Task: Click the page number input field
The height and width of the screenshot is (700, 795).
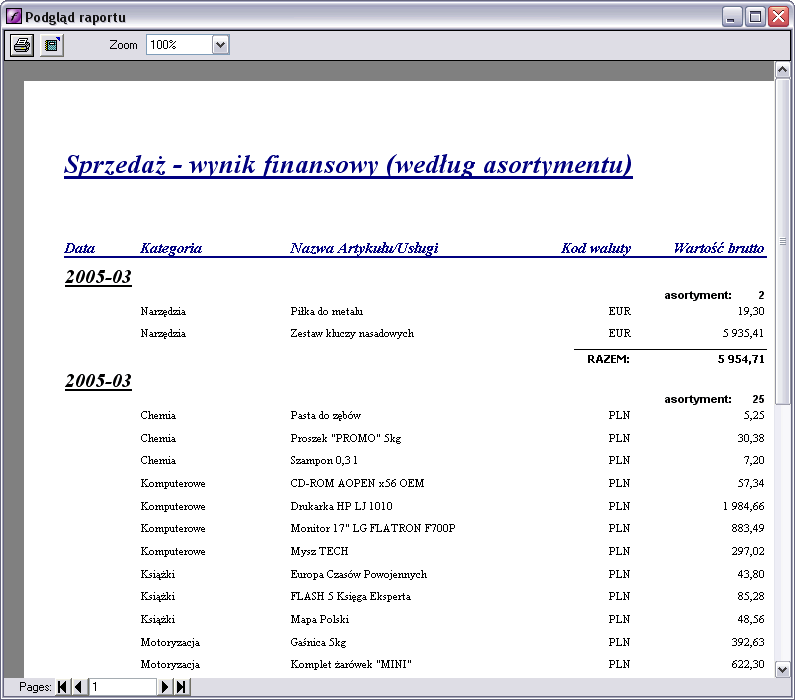Action: click(122, 687)
